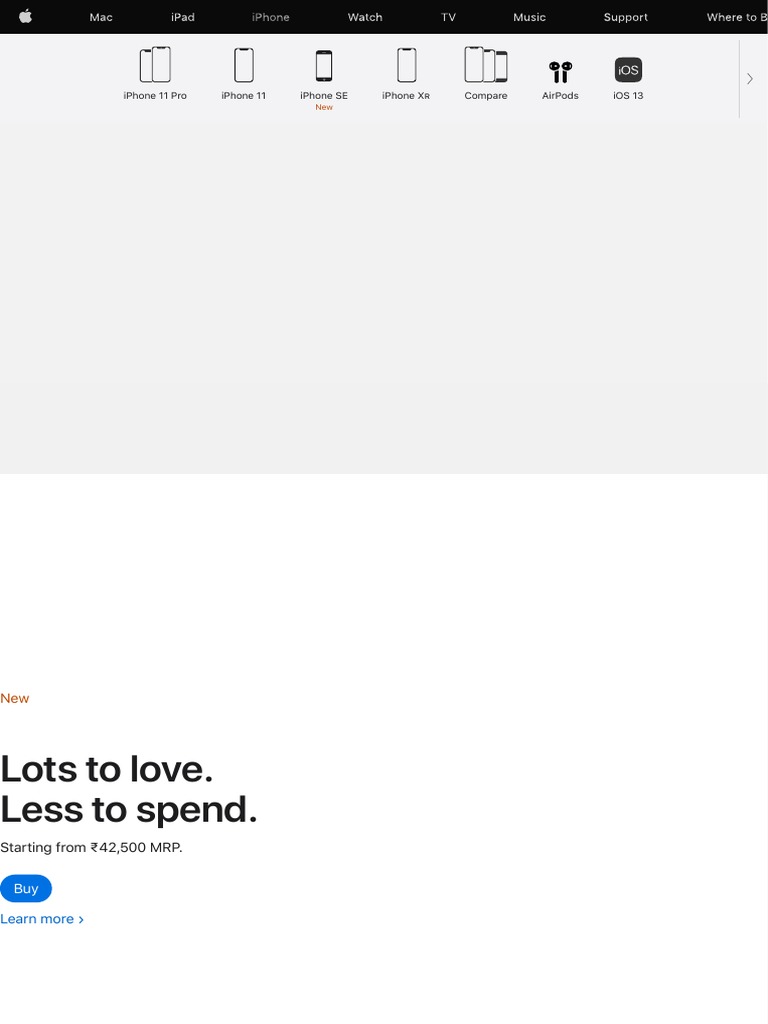Follow the Learn more link
The width and height of the screenshot is (768, 1024).
42,919
